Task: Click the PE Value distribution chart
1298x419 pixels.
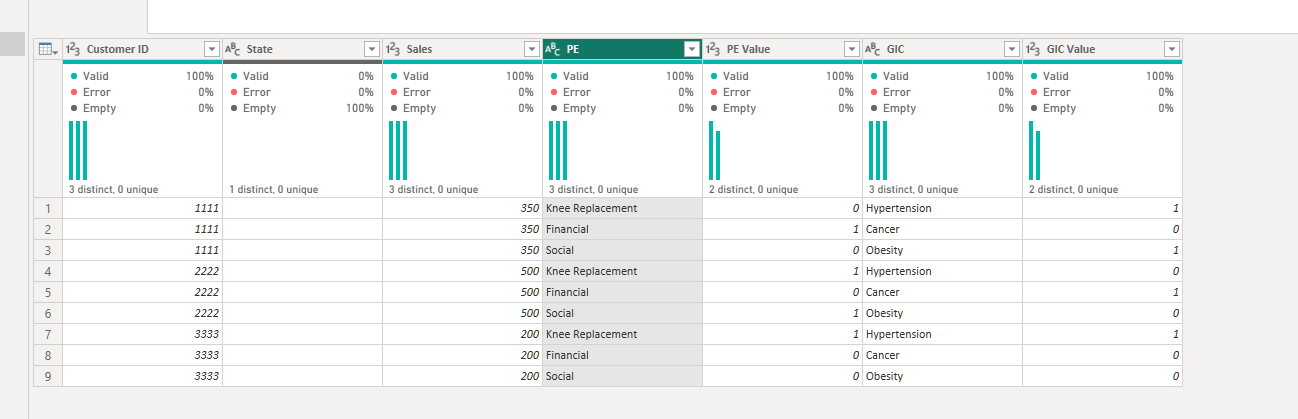Action: coord(715,150)
